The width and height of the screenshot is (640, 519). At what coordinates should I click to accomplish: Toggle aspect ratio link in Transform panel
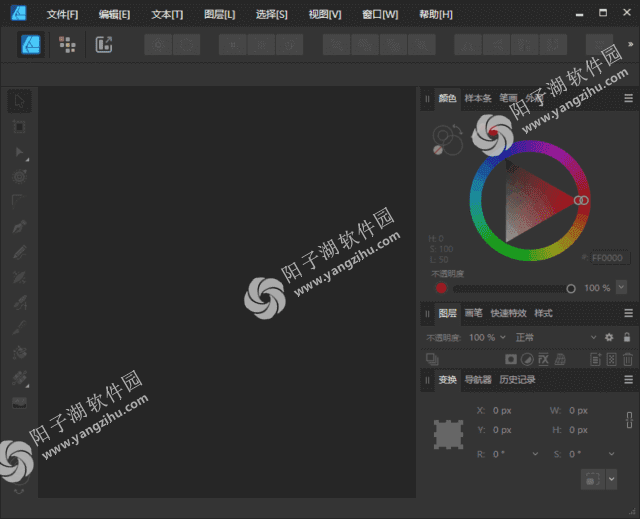point(629,420)
